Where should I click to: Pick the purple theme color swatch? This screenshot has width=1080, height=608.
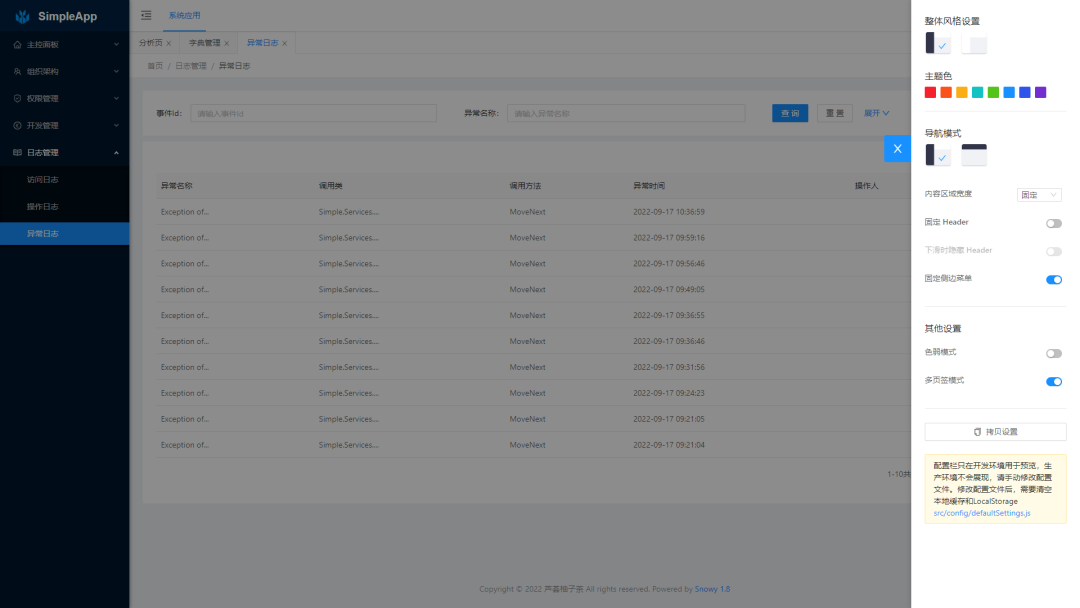1040,92
